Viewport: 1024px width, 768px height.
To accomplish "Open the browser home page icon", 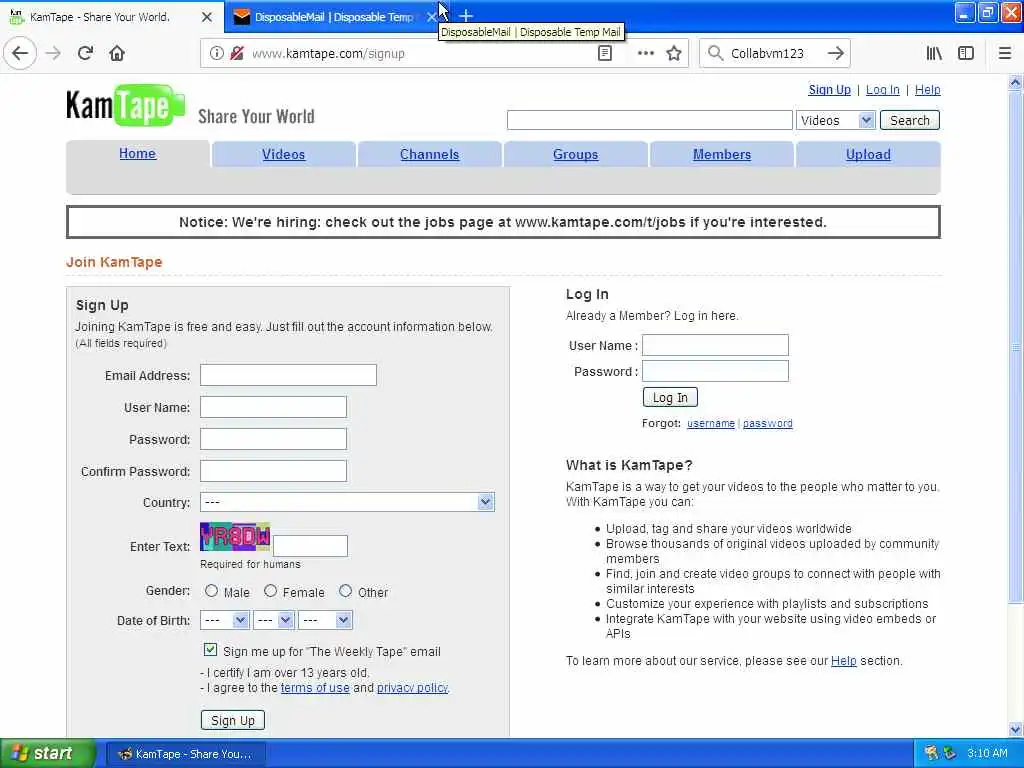I will click(x=117, y=53).
